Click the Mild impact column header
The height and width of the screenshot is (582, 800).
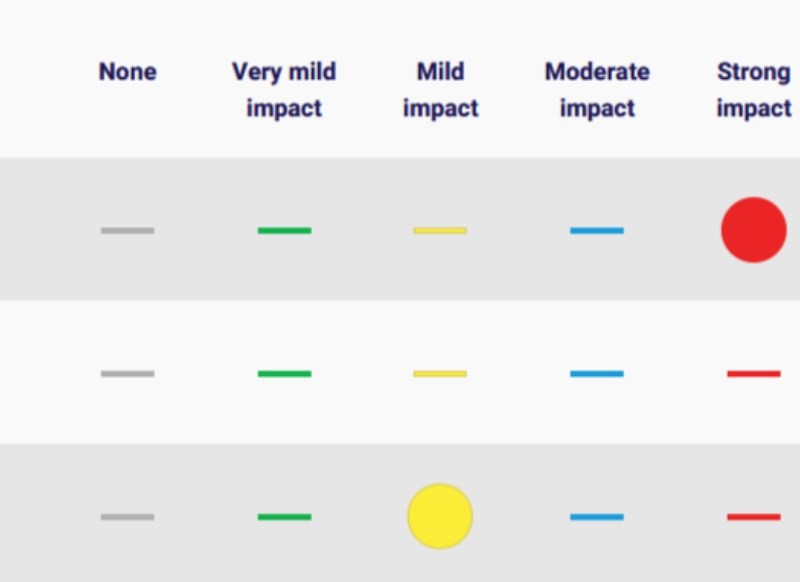440,90
